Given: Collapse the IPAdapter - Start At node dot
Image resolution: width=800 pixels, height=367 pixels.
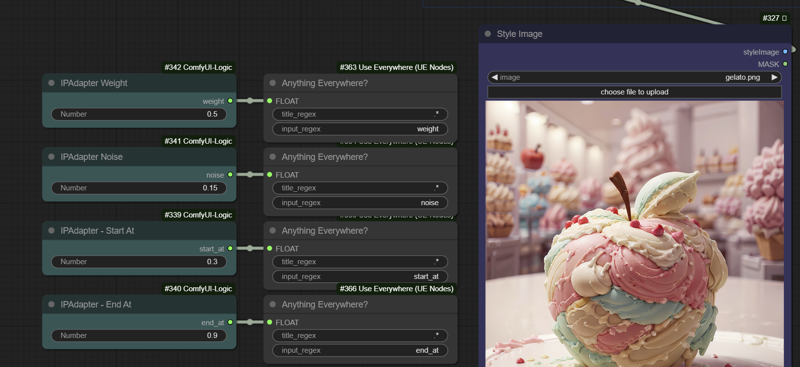Looking at the screenshot, I should pos(51,231).
